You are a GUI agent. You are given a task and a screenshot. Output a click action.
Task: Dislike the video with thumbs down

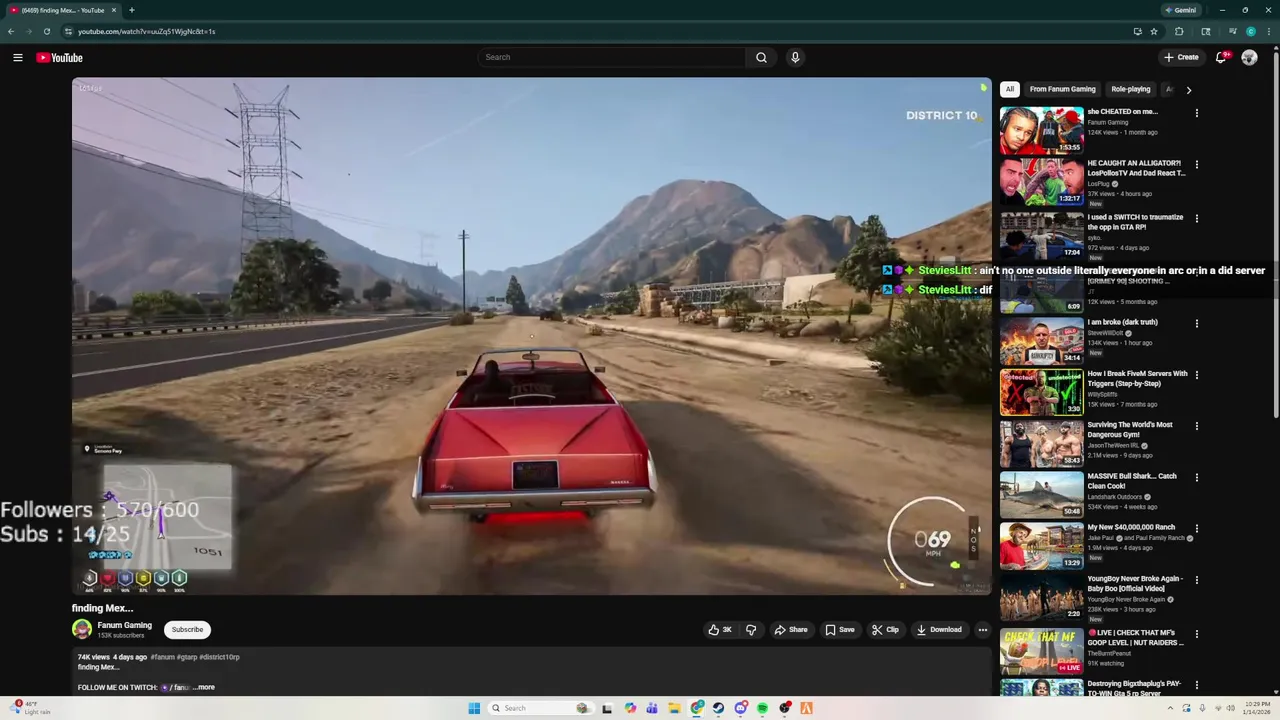click(x=751, y=630)
